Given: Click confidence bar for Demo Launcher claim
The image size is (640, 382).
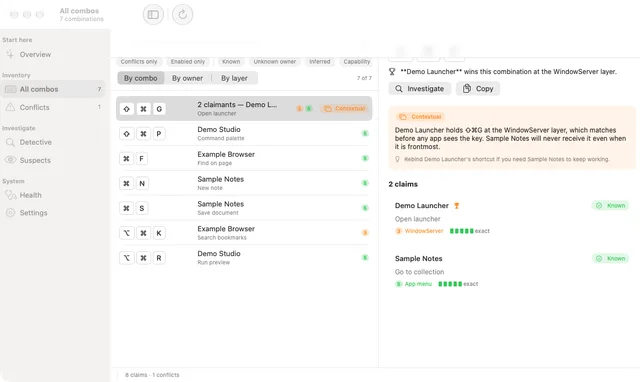Looking at the screenshot, I should (462, 231).
